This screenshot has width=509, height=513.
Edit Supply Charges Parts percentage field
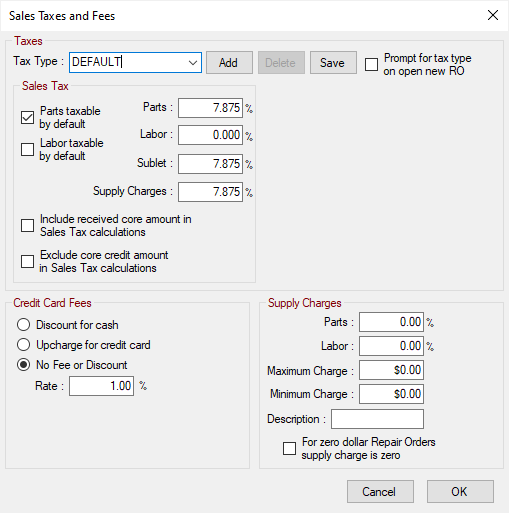coord(391,322)
